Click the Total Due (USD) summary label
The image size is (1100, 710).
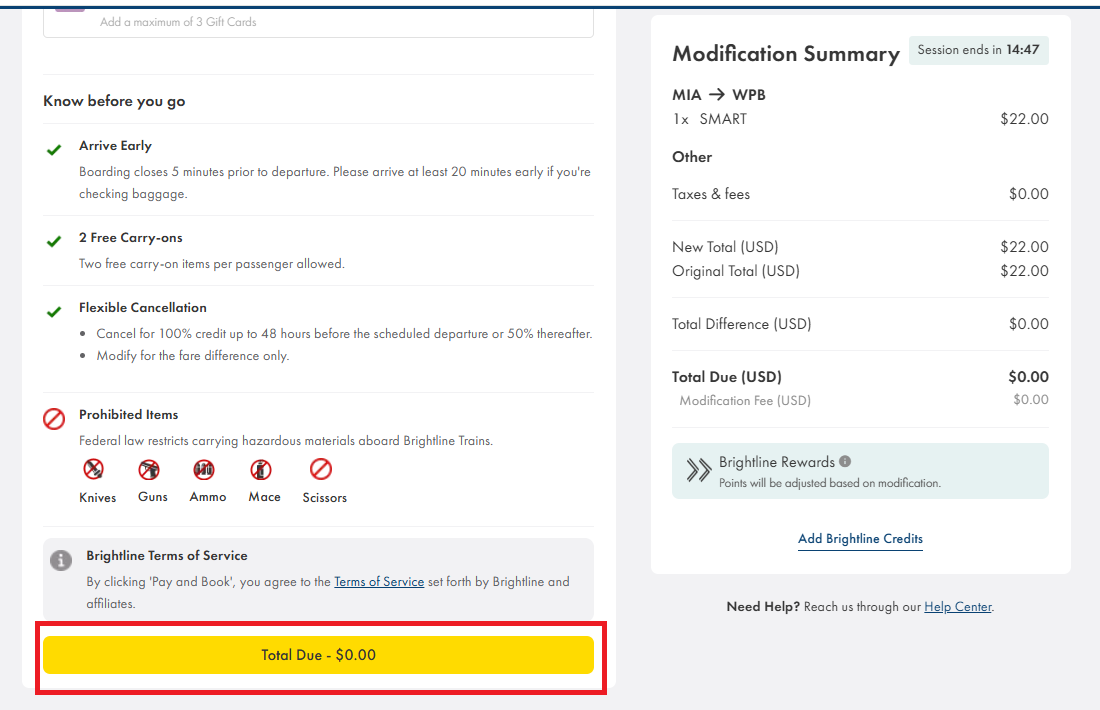(727, 377)
